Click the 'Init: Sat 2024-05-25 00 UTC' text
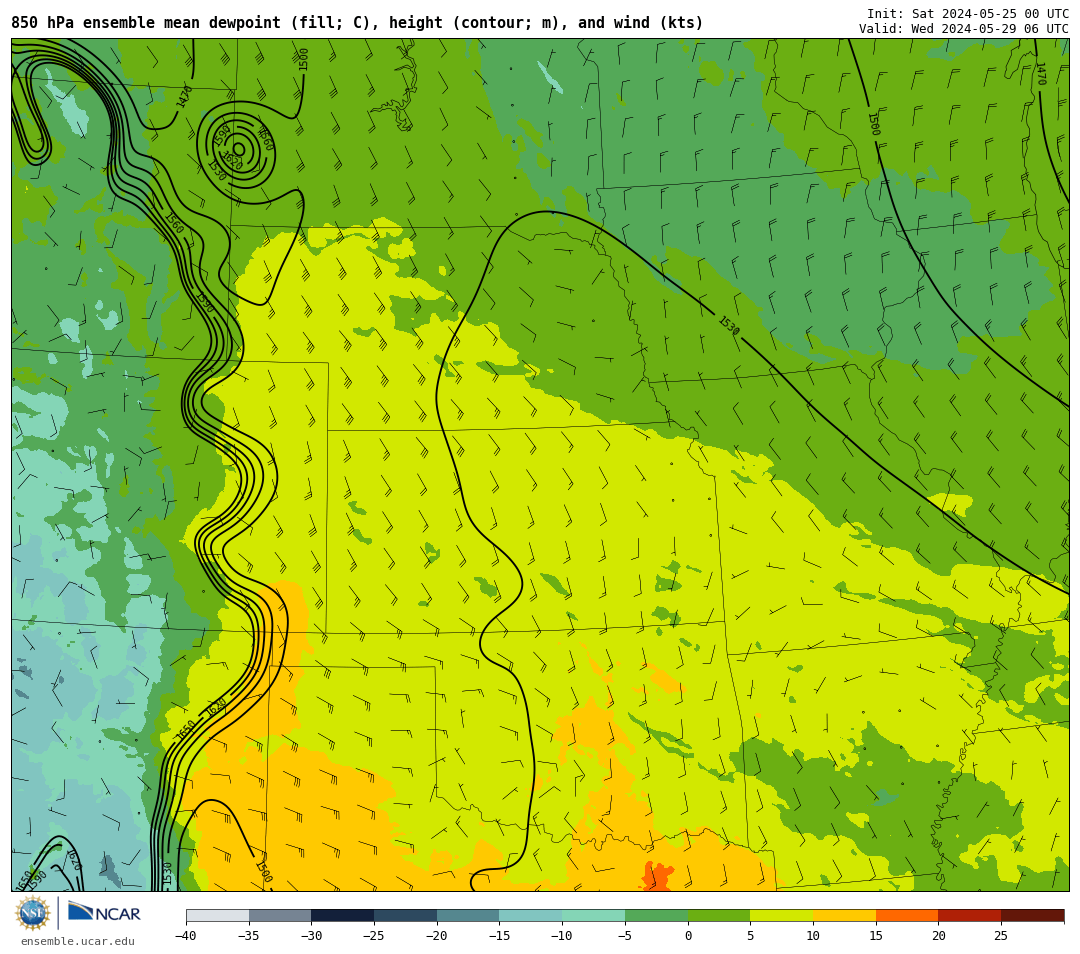The height and width of the screenshot is (954, 1080). (x=968, y=14)
